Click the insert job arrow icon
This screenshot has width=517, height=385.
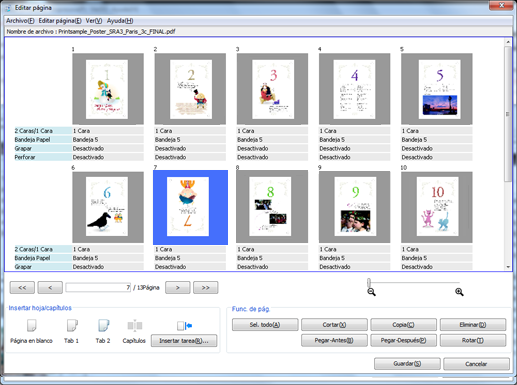(x=184, y=325)
